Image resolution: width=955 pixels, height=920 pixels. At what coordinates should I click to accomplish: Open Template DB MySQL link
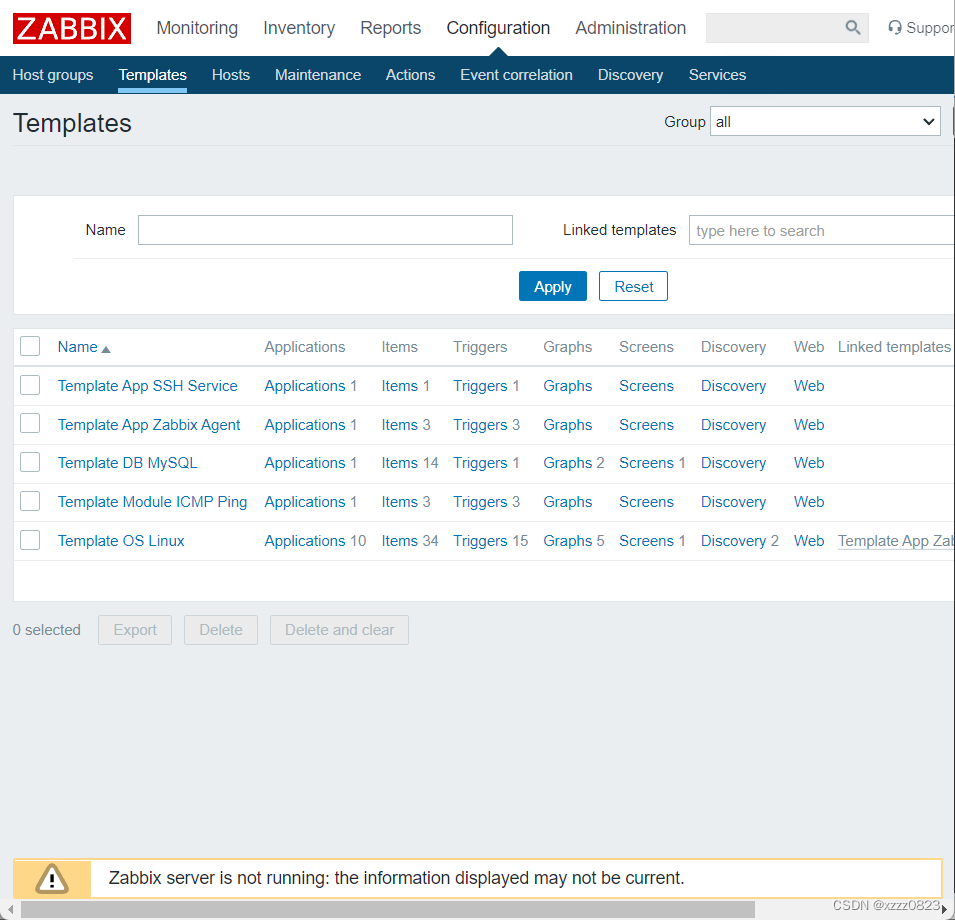point(127,463)
